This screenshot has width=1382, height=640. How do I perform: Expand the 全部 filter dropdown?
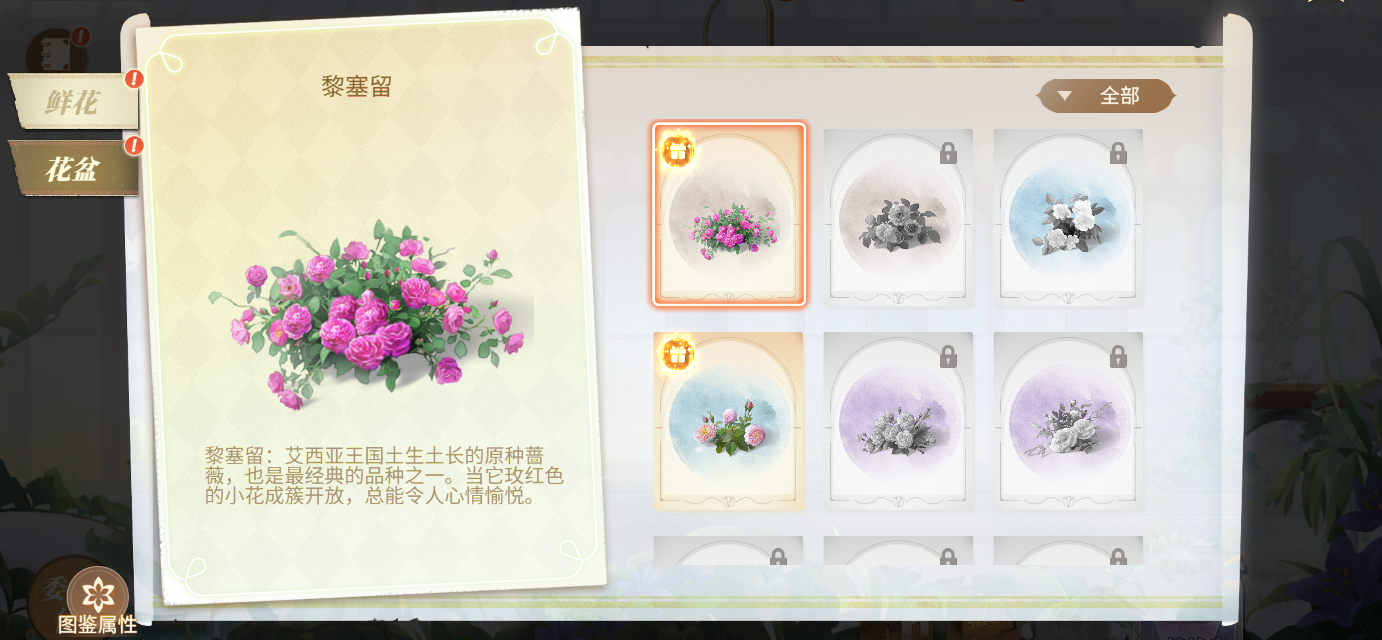1106,96
